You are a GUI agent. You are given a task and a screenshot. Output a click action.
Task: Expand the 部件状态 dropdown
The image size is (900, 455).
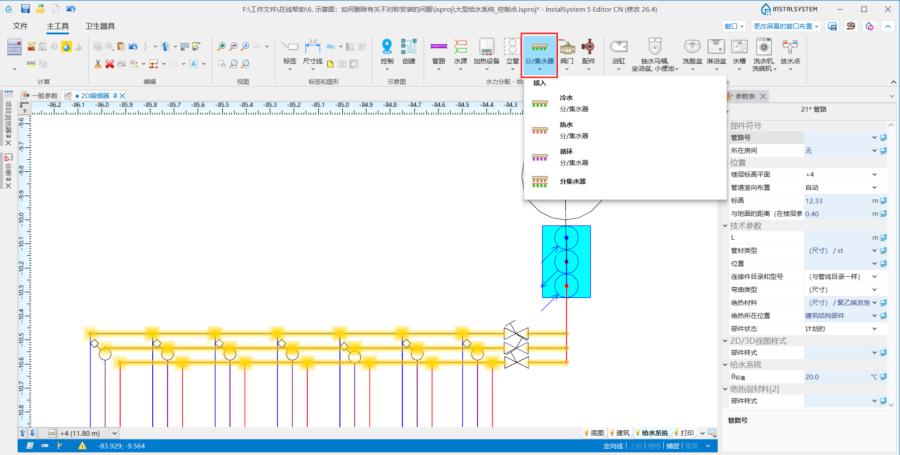click(x=873, y=328)
